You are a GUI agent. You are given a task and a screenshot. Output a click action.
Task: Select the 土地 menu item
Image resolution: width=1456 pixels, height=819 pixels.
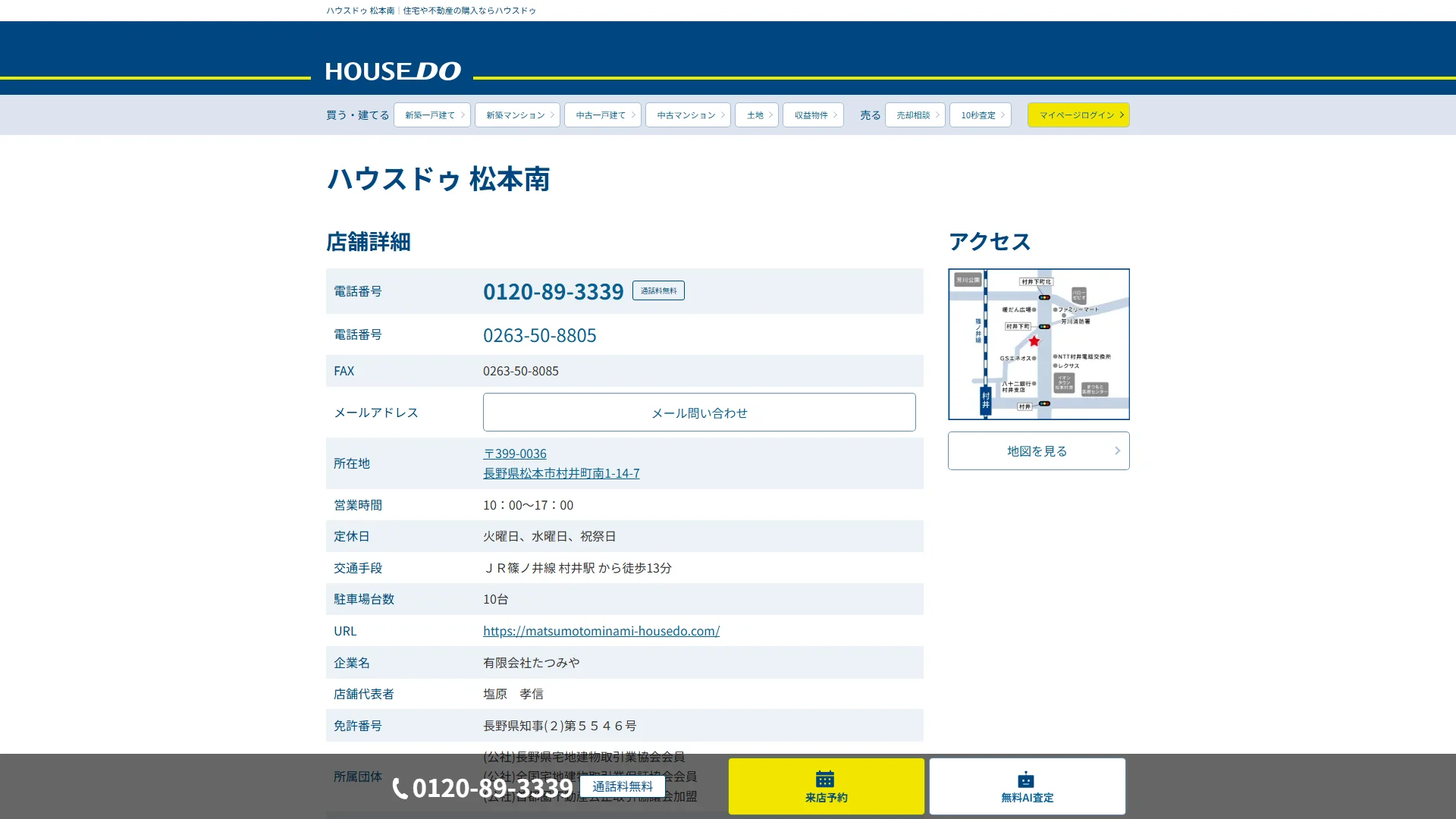(x=757, y=115)
